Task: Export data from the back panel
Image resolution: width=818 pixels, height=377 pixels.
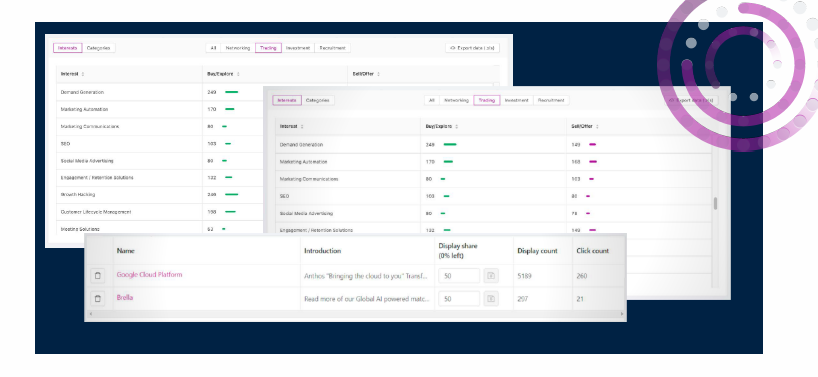Action: [x=472, y=48]
